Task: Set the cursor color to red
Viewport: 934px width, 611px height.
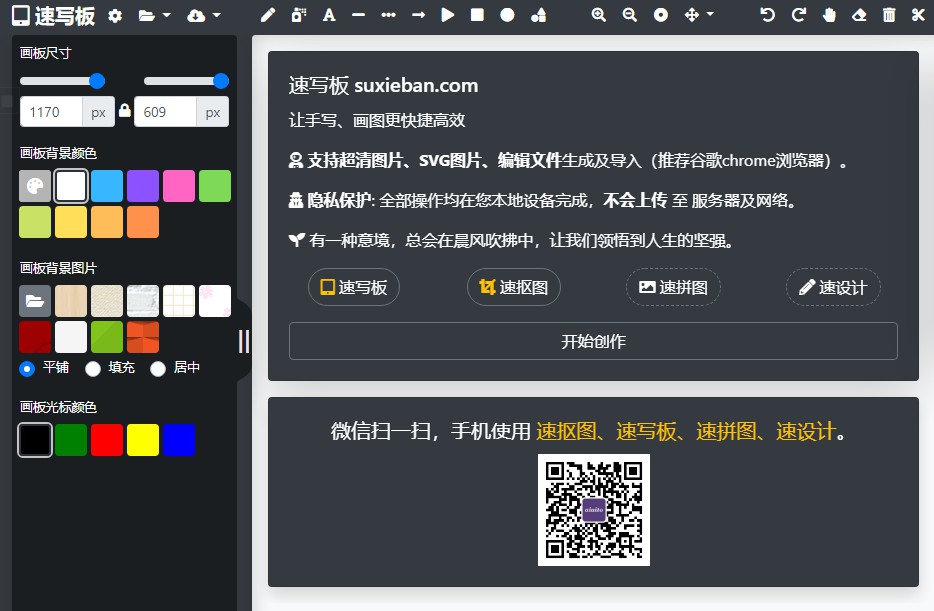Action: 107,440
